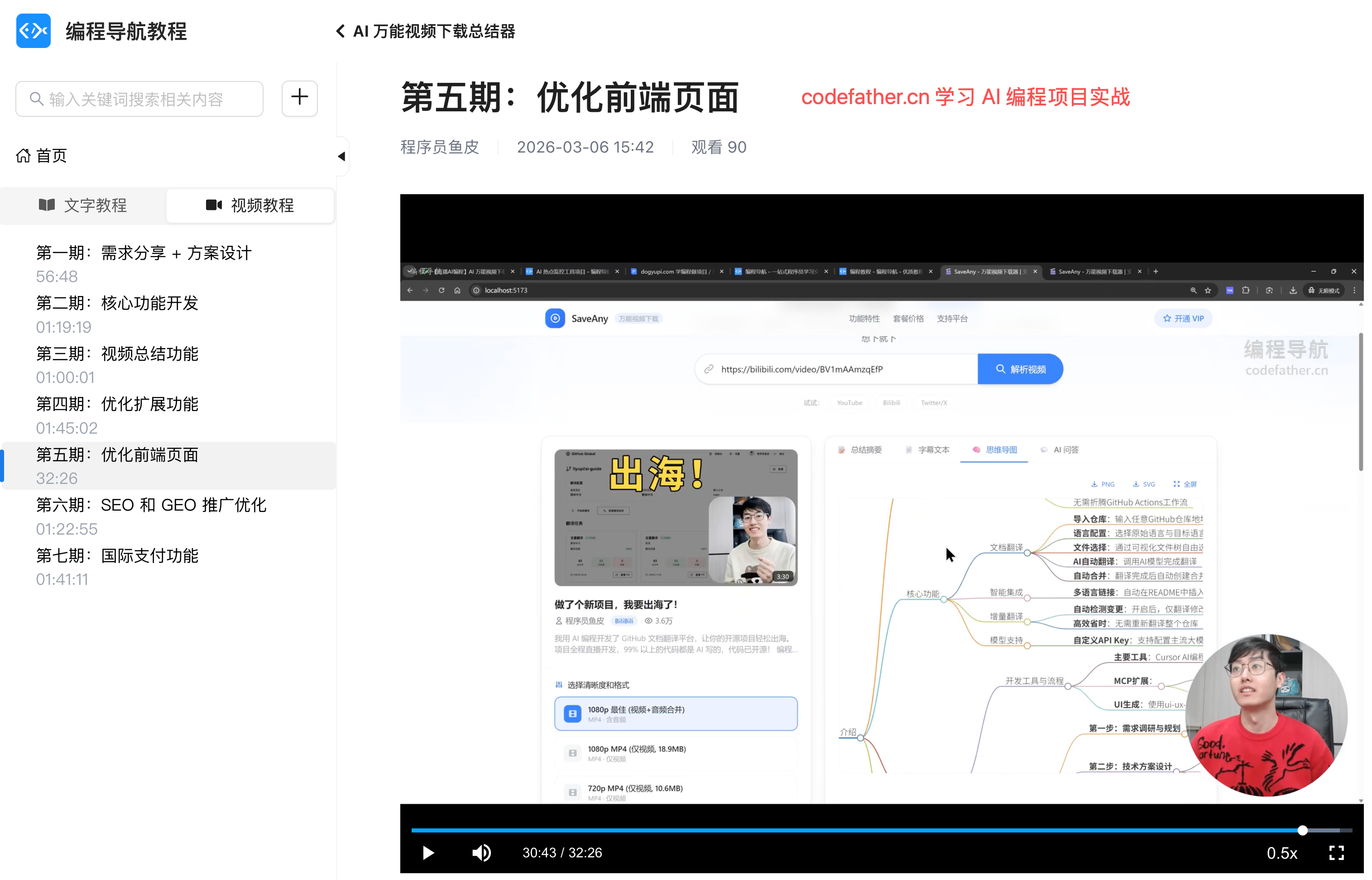The image size is (1372, 880).
Task: Open lesson 第一期：需求分享 + 方案设计
Action: coord(144,253)
